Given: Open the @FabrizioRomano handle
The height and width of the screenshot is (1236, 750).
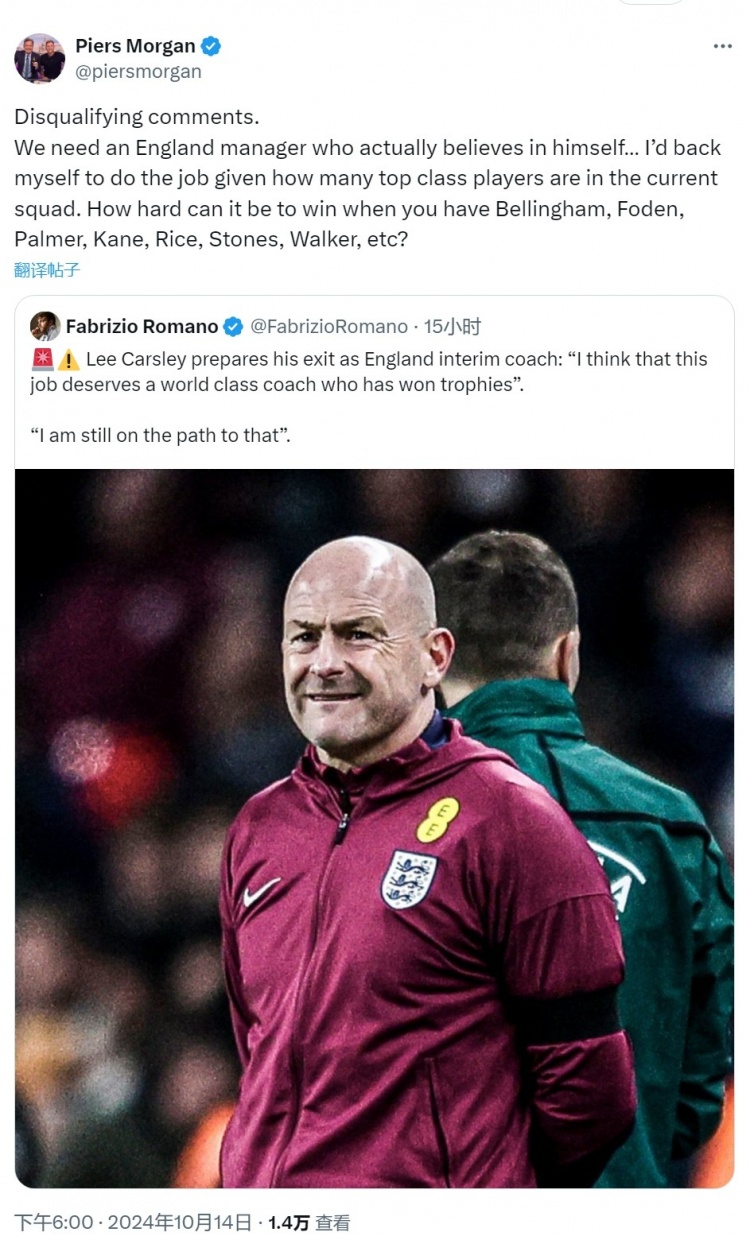Looking at the screenshot, I should coord(328,327).
